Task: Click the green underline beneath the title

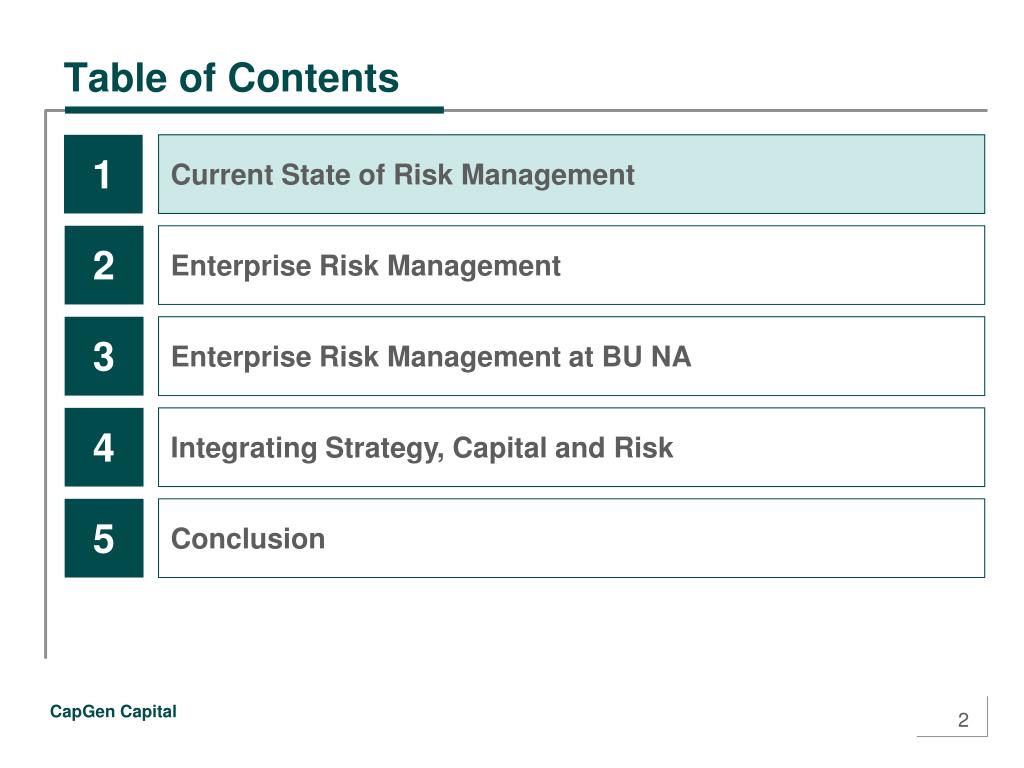Action: pyautogui.click(x=254, y=110)
